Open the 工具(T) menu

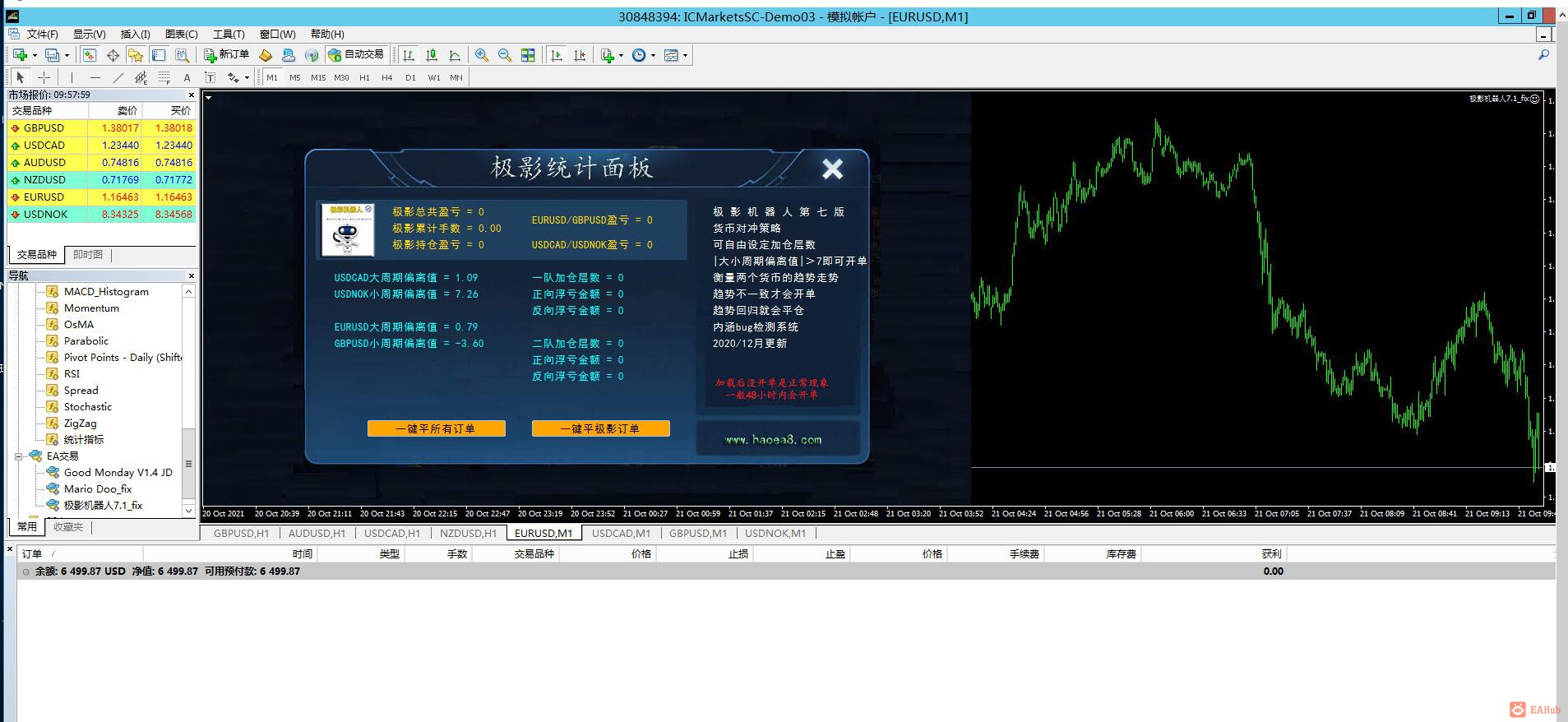229,34
